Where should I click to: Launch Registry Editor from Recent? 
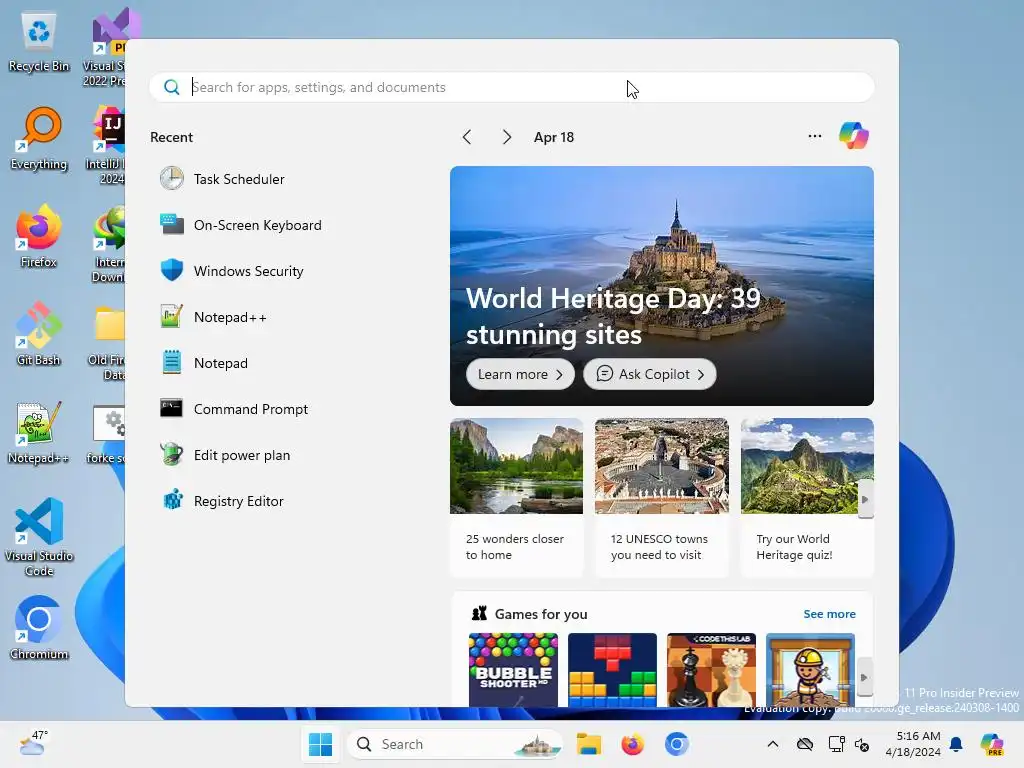(x=222, y=502)
